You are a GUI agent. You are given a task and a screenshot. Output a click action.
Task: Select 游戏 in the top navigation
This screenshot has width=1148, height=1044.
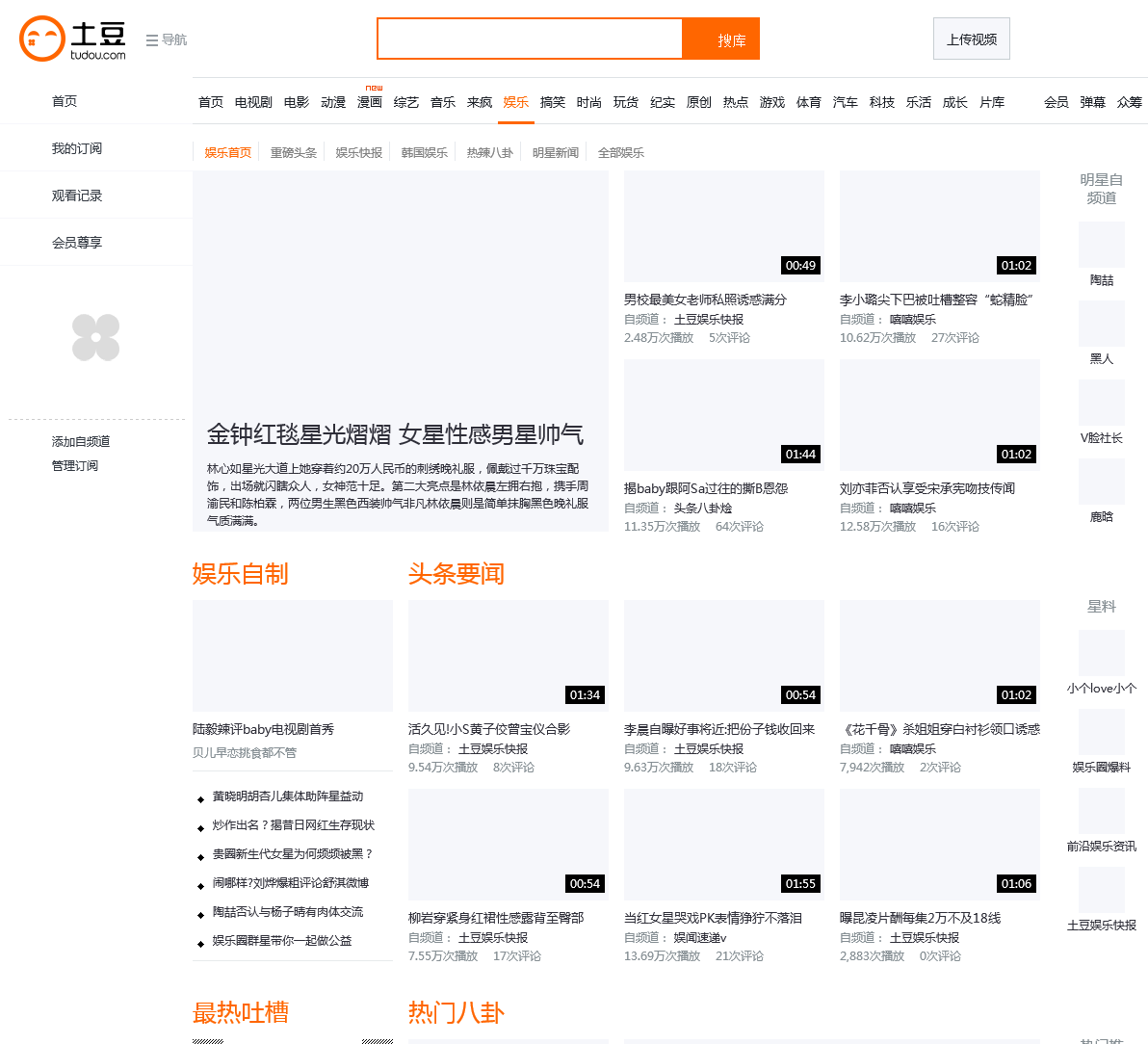(772, 102)
